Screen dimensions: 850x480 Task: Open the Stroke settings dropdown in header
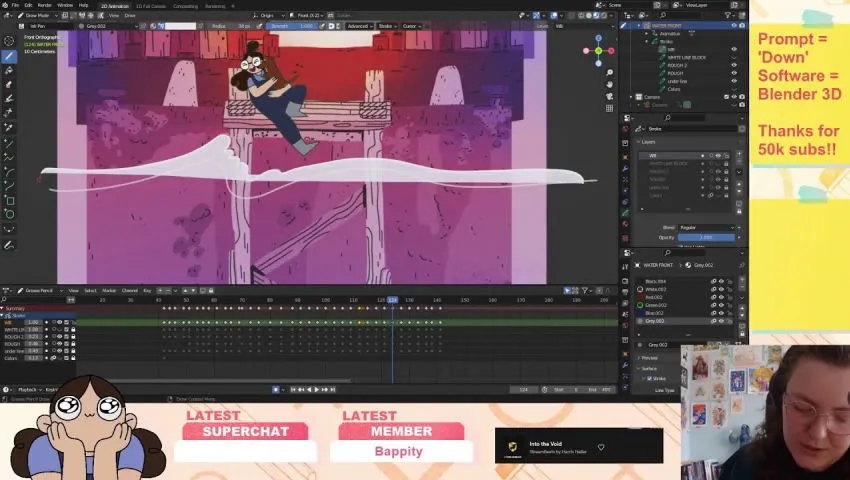click(x=387, y=26)
